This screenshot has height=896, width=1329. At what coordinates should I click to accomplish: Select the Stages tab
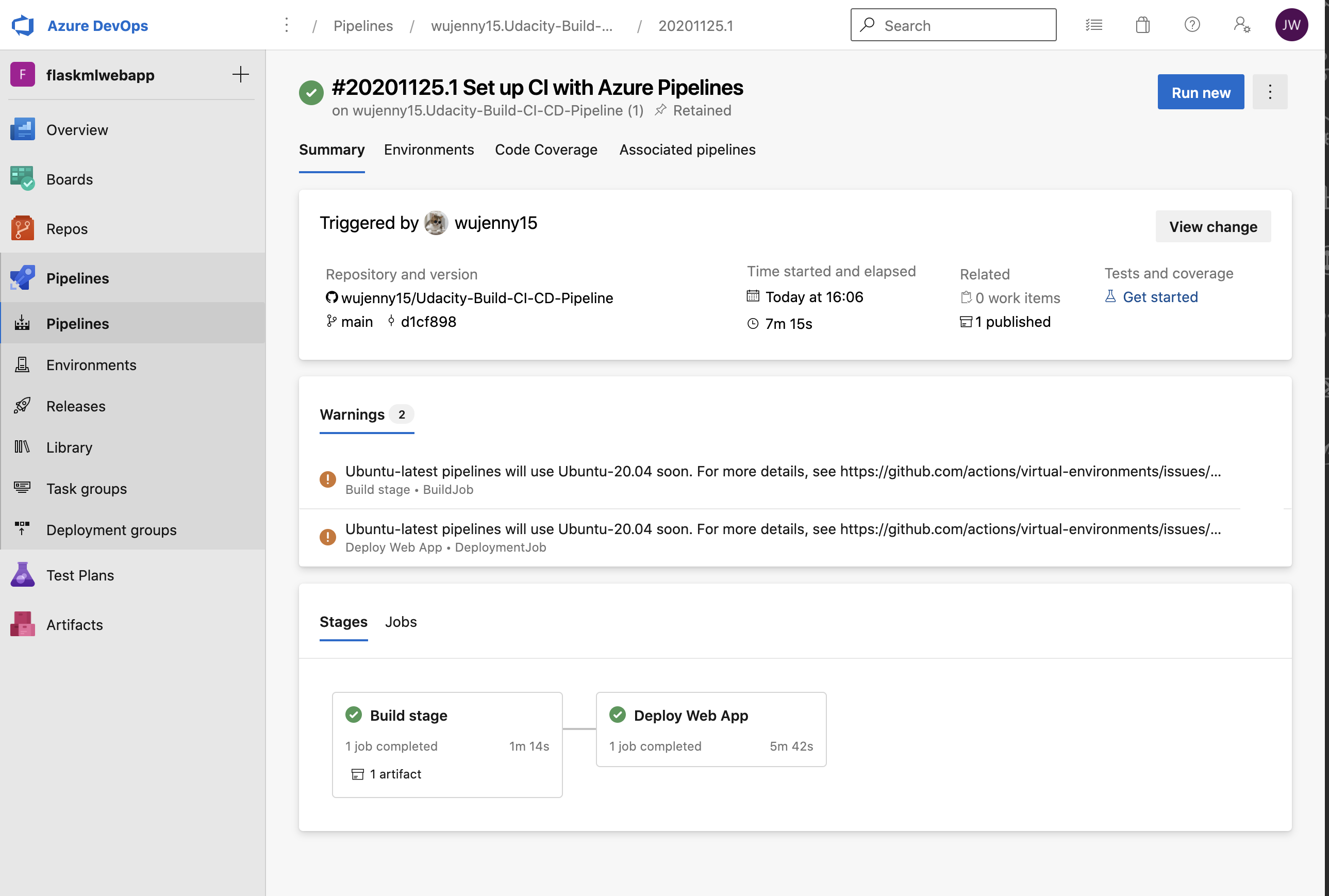343,622
